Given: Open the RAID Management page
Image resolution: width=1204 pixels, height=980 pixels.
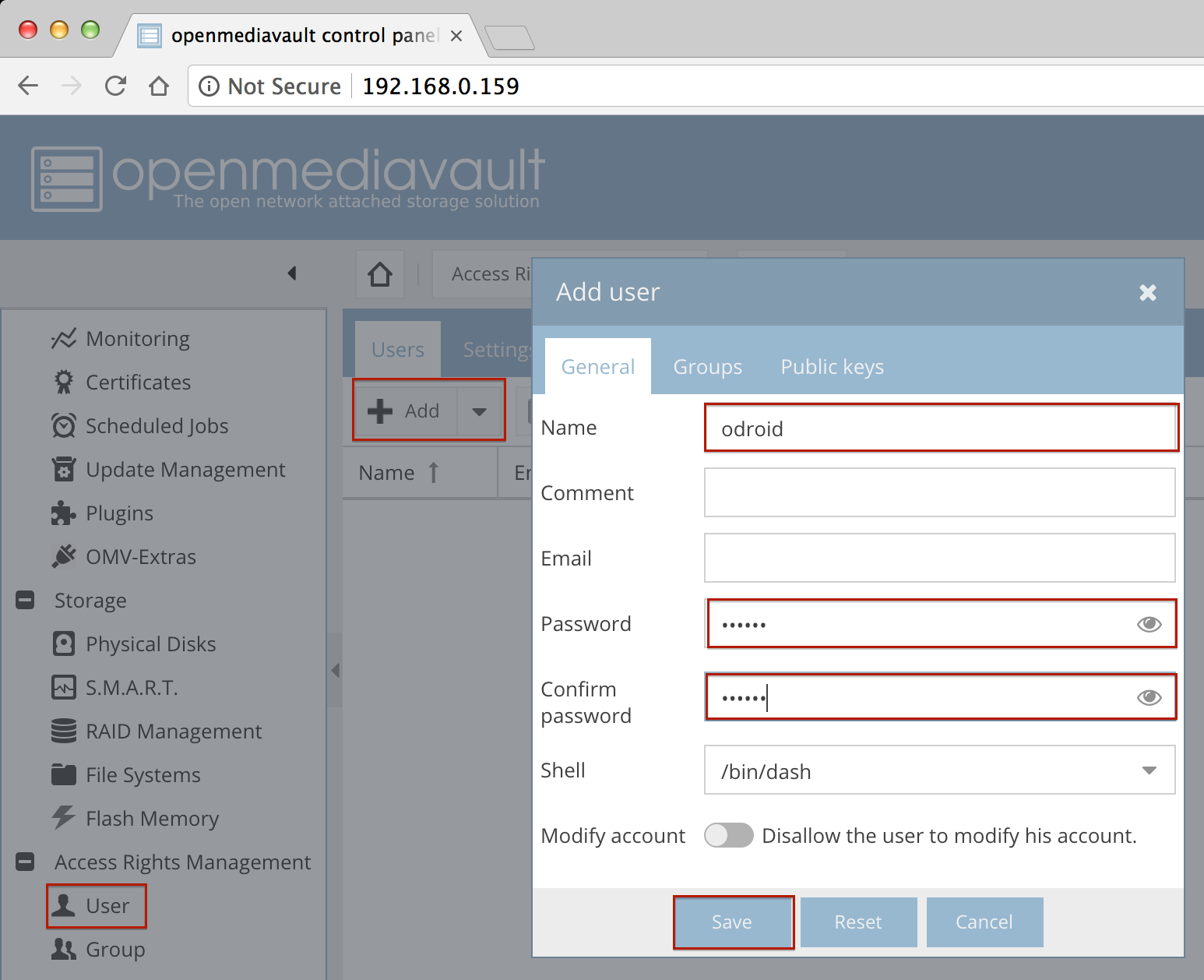Looking at the screenshot, I should click(173, 731).
